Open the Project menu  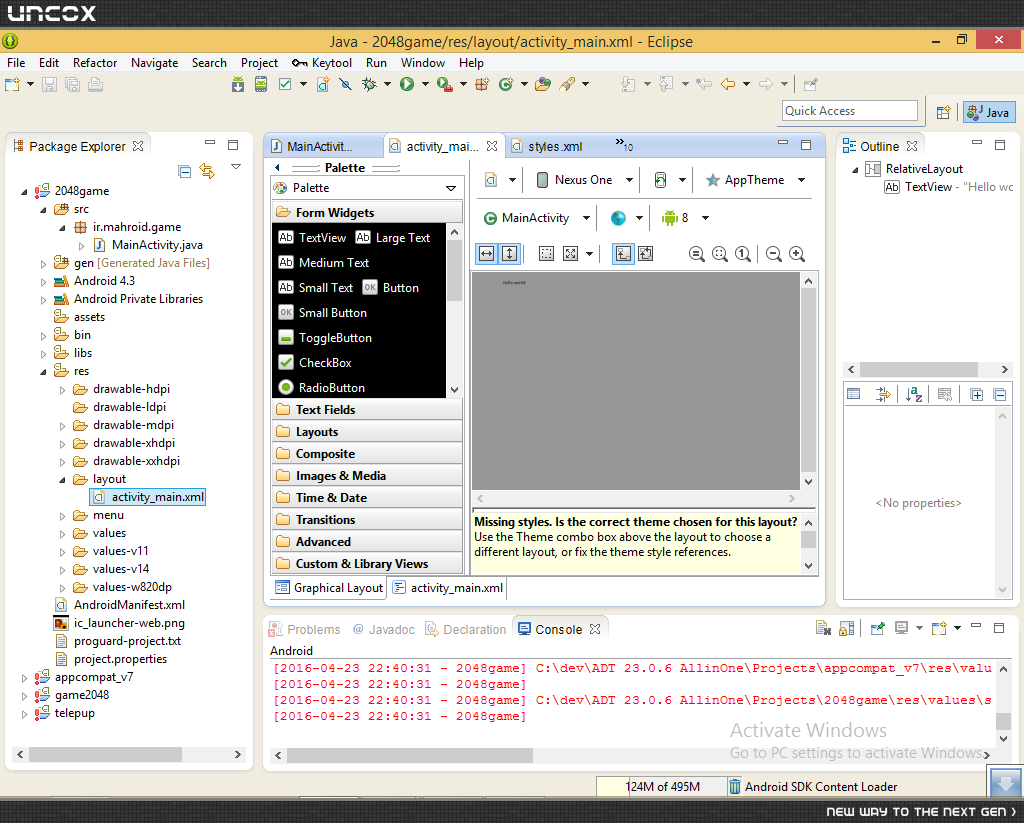pos(259,63)
